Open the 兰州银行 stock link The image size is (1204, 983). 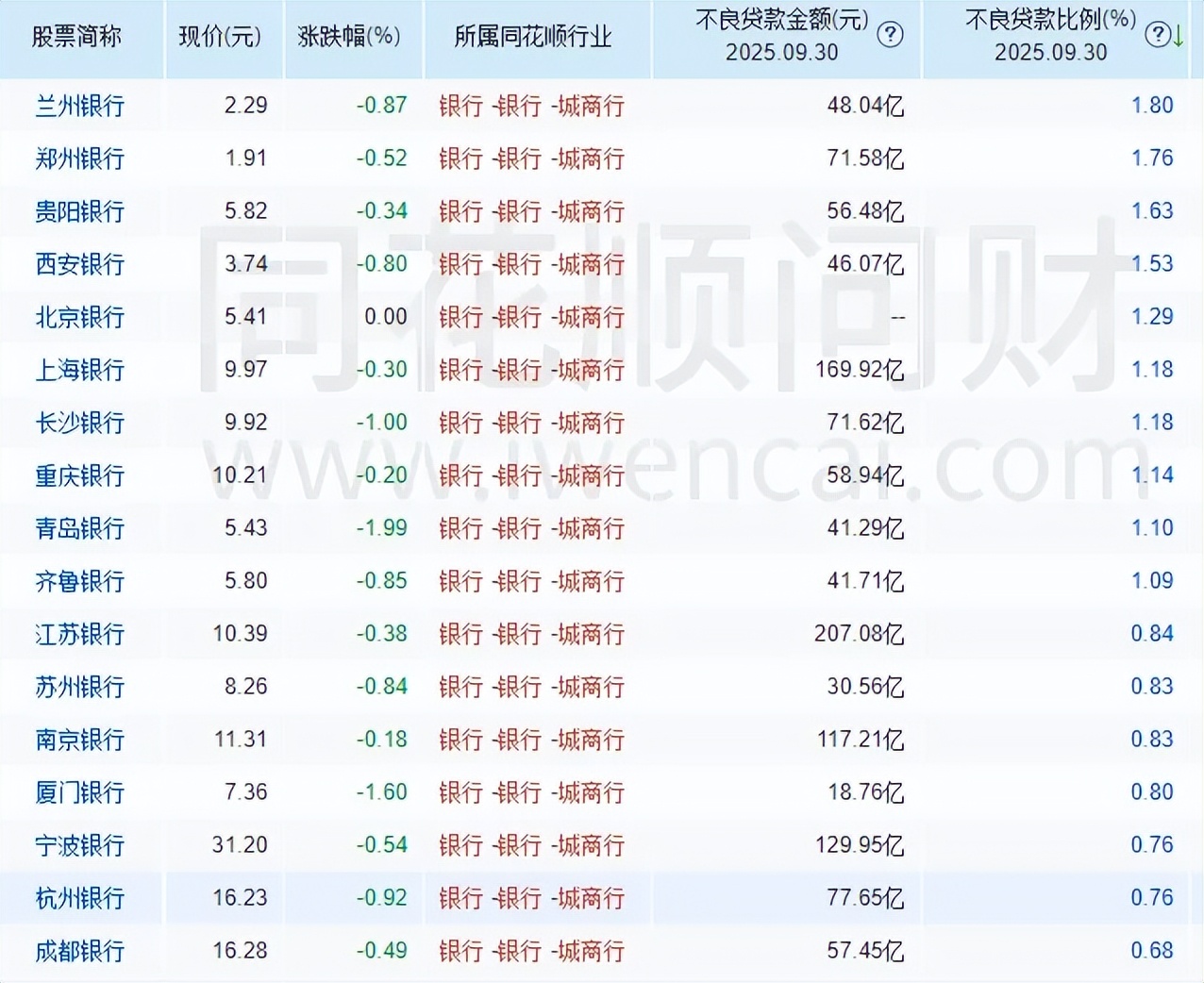pyautogui.click(x=80, y=106)
